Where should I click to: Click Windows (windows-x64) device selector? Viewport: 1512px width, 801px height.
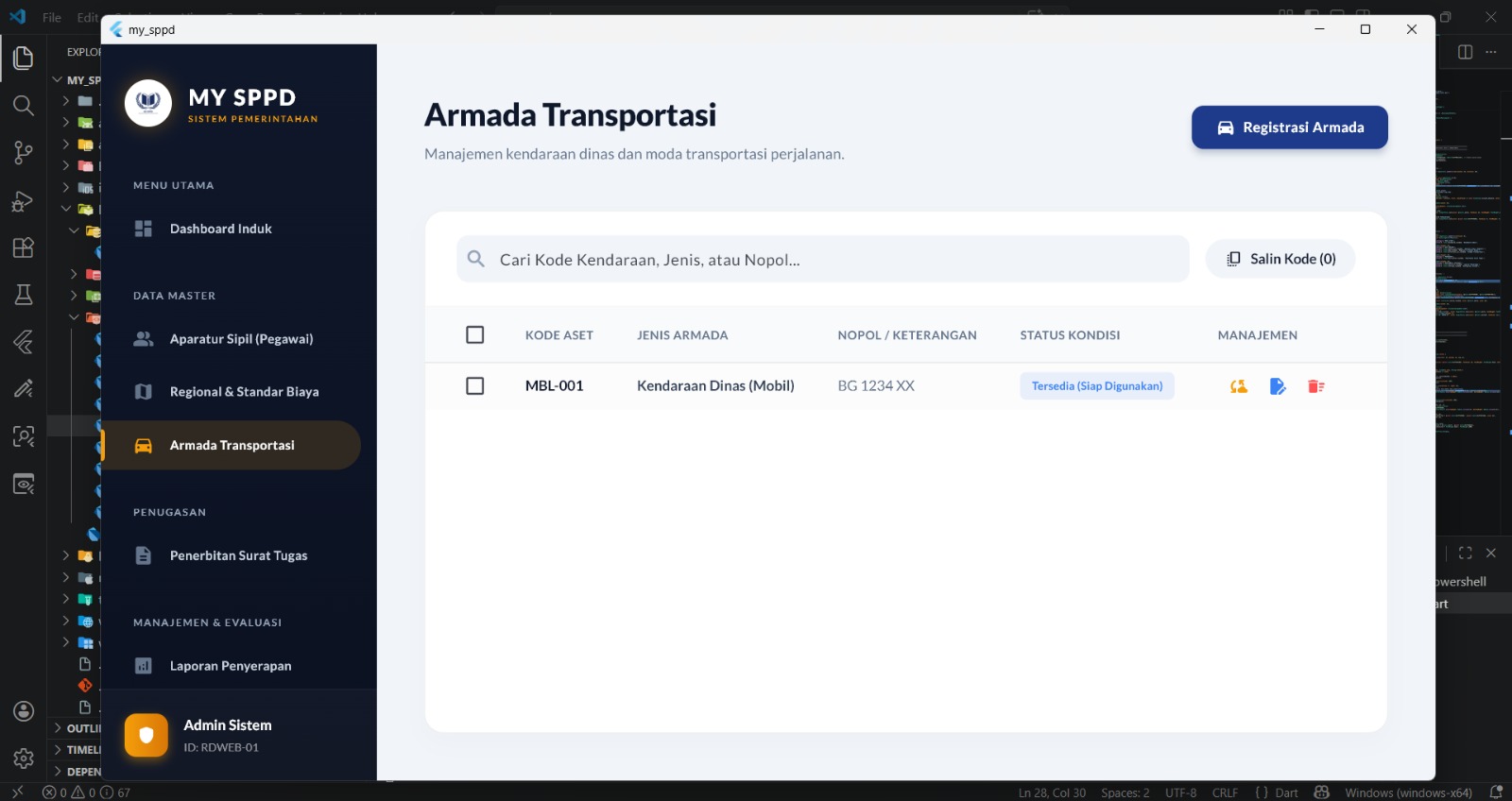coord(1408,792)
